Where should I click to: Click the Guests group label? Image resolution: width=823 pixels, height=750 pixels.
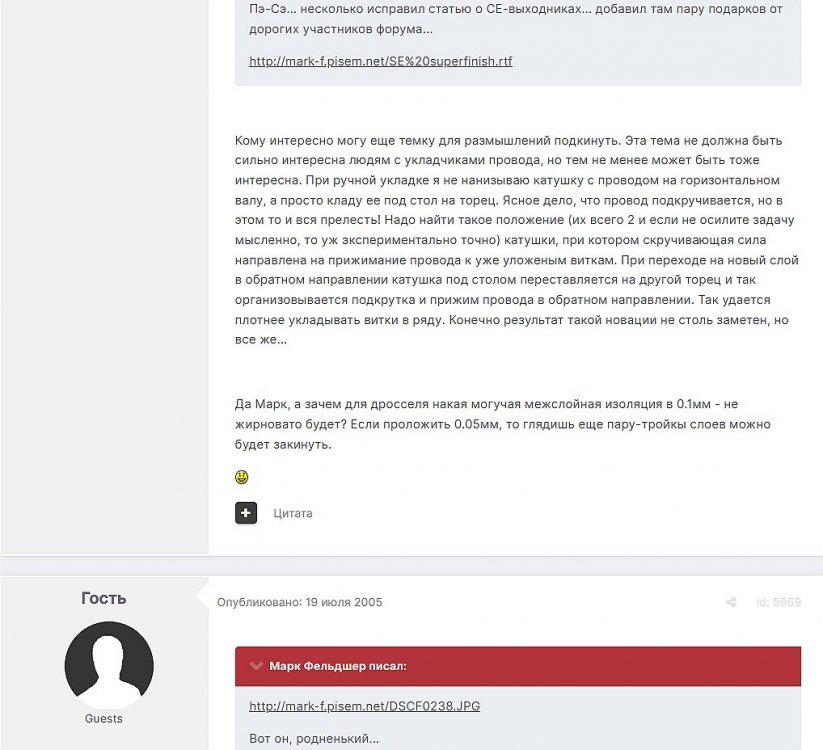coord(104,718)
